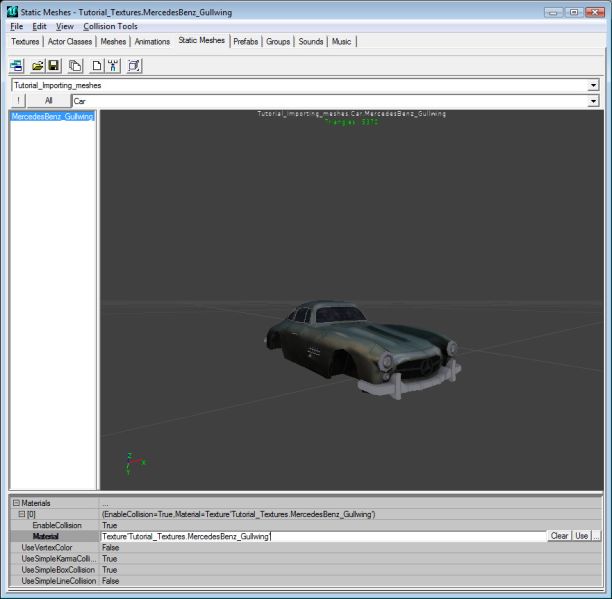Click the UseSimpleKarmaColli... True value
Screen dimensions: 612x599
click(x=110, y=558)
